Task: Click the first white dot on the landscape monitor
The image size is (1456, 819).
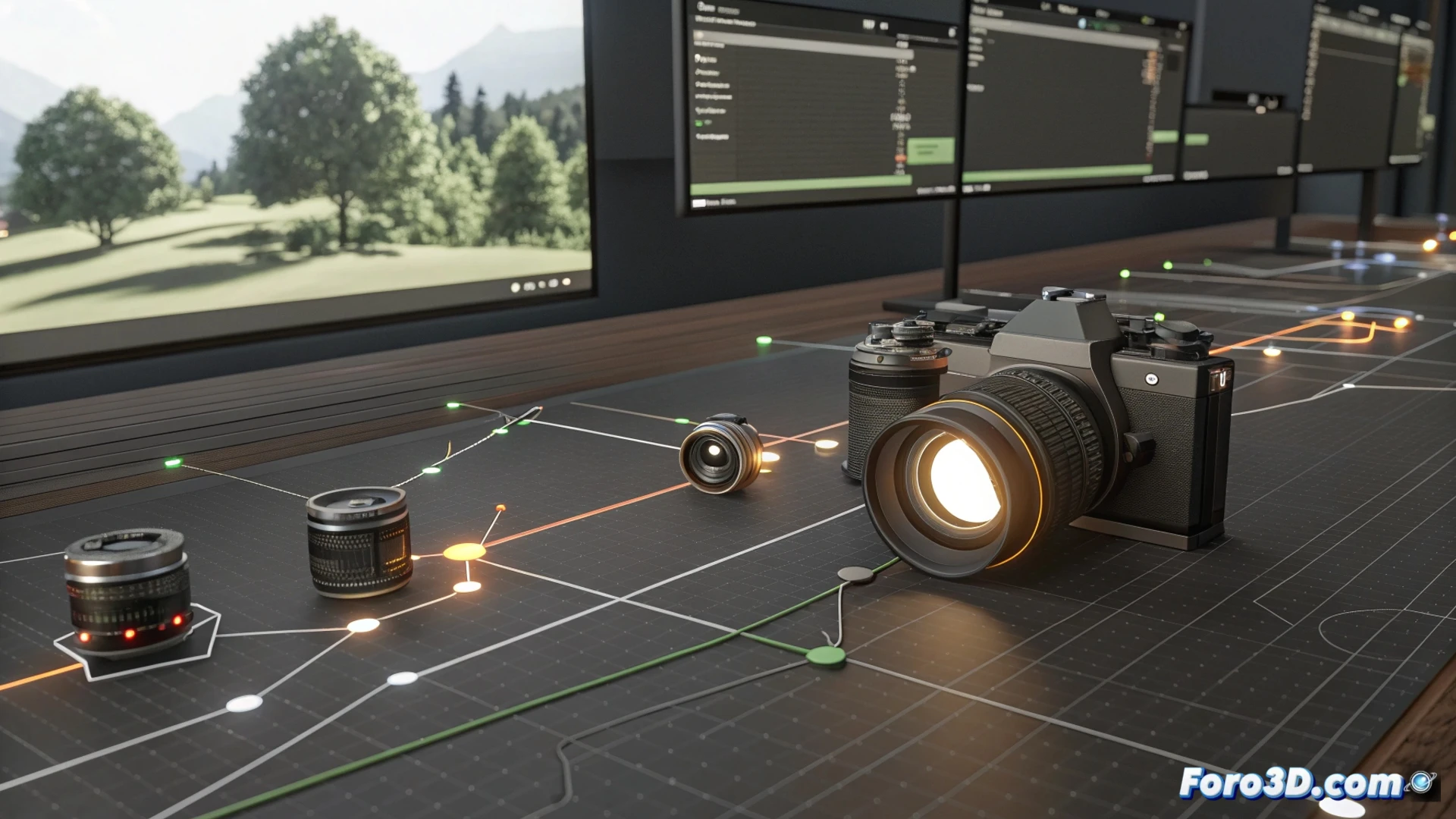Action: click(x=516, y=287)
